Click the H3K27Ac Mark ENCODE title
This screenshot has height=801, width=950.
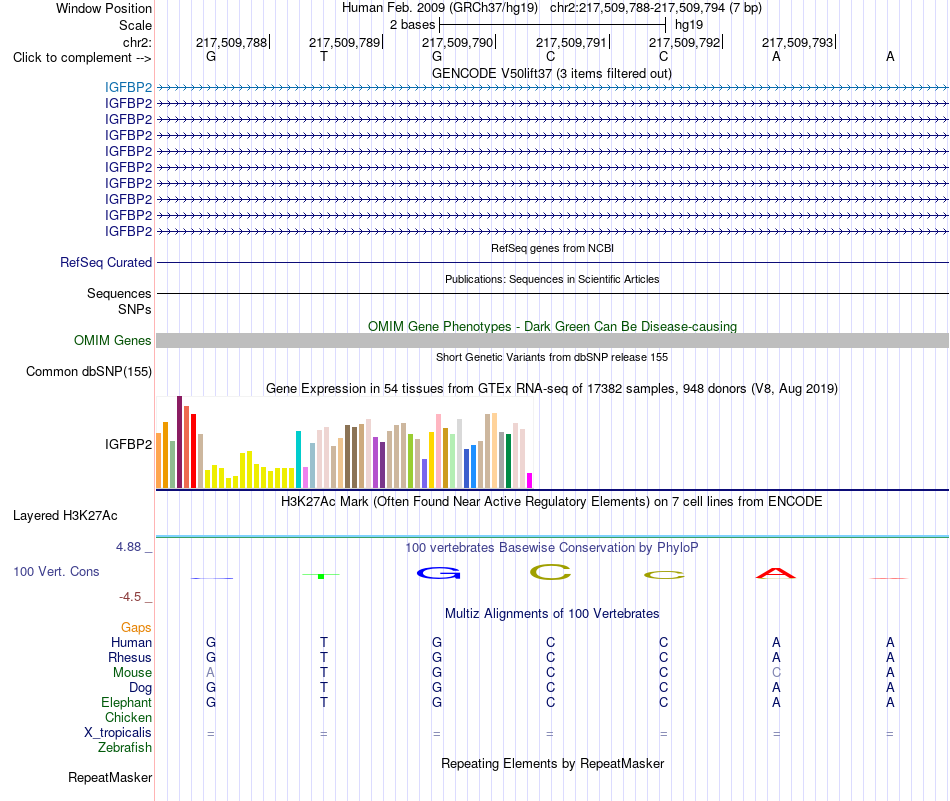tap(551, 502)
